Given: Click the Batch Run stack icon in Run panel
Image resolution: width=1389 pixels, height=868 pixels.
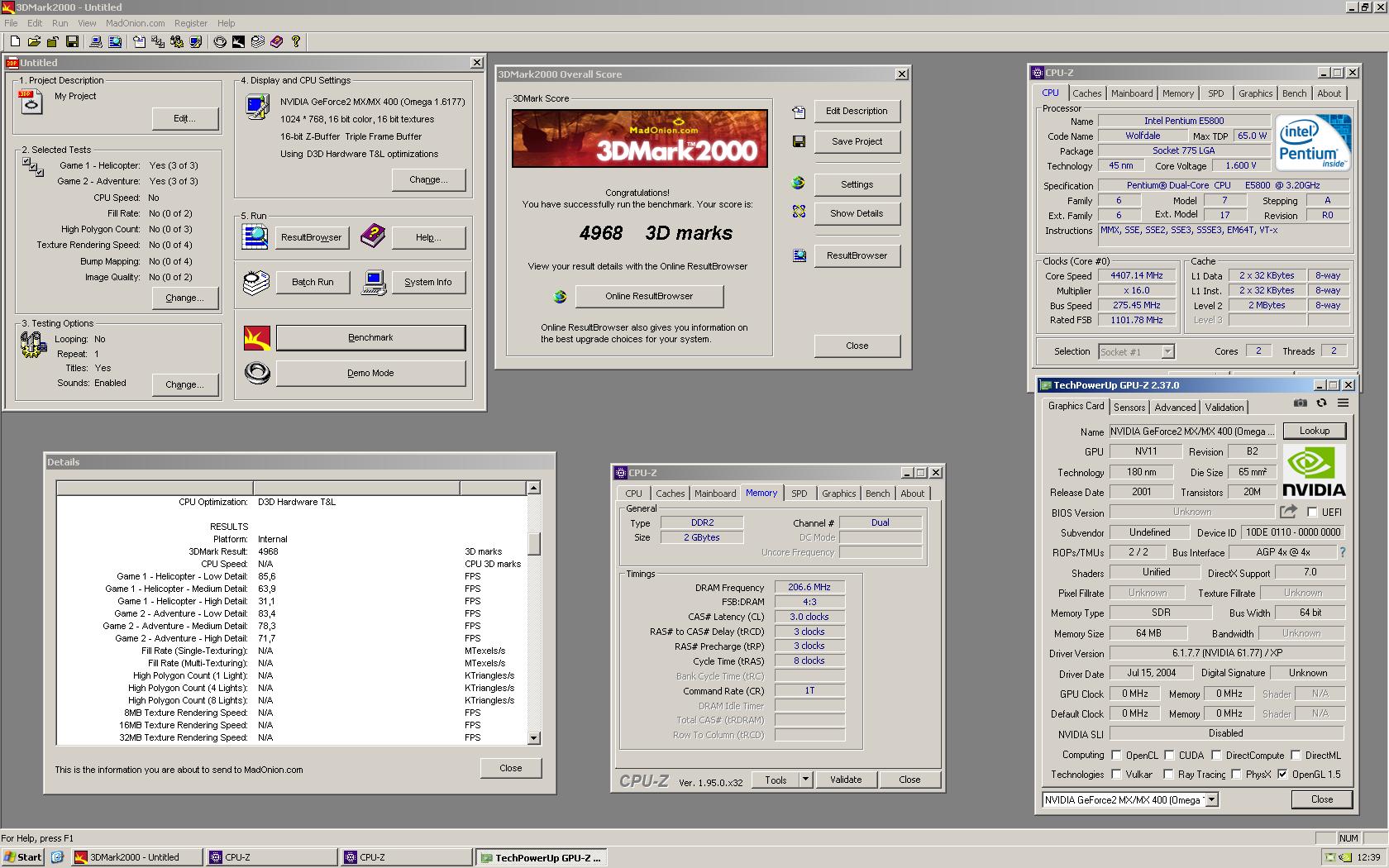Looking at the screenshot, I should click(256, 282).
